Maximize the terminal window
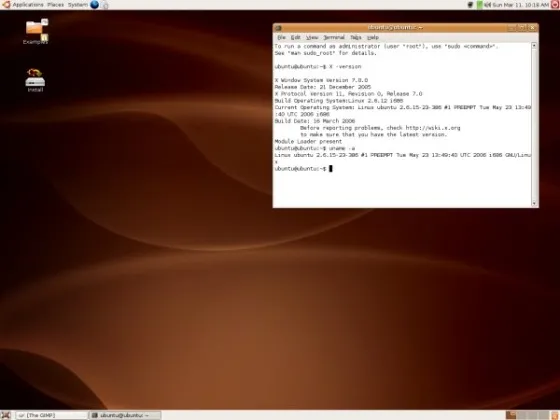The image size is (560, 420). [522, 28]
